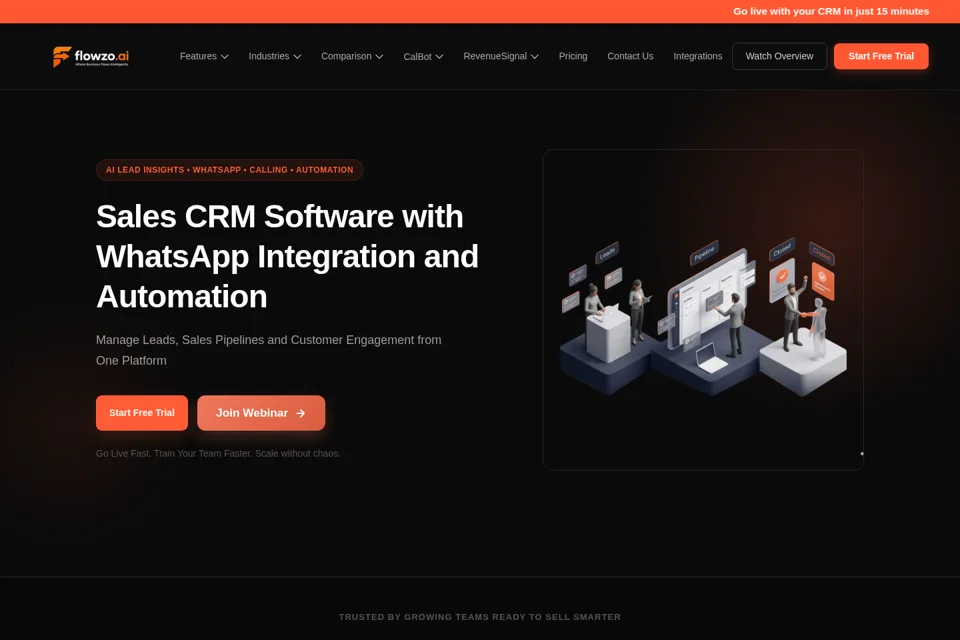
Task: Click the Watch Overview button
Action: pyautogui.click(x=779, y=56)
